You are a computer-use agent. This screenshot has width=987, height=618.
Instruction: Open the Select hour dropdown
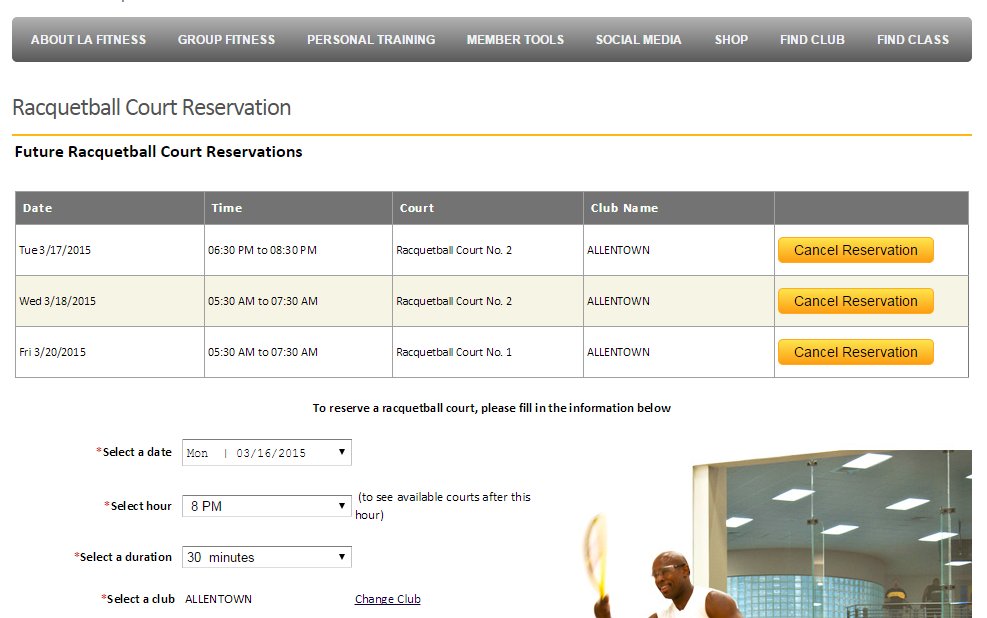[266, 506]
